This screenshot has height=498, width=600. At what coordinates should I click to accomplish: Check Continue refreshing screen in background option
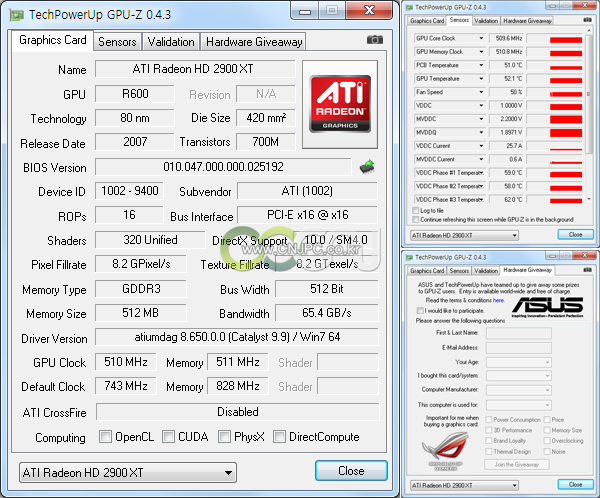click(415, 219)
